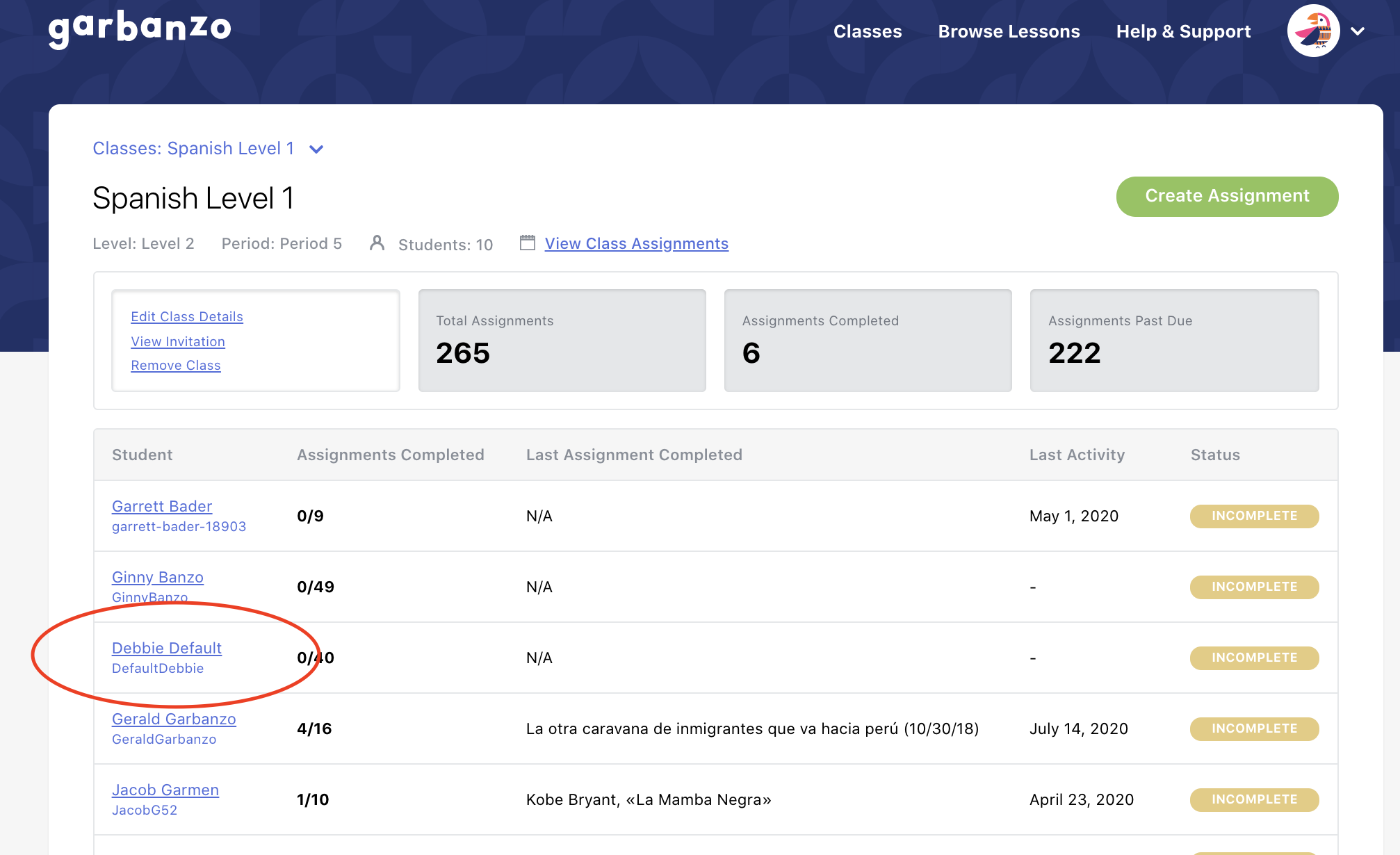Click the Remove Class link
The image size is (1400, 855).
tap(176, 365)
